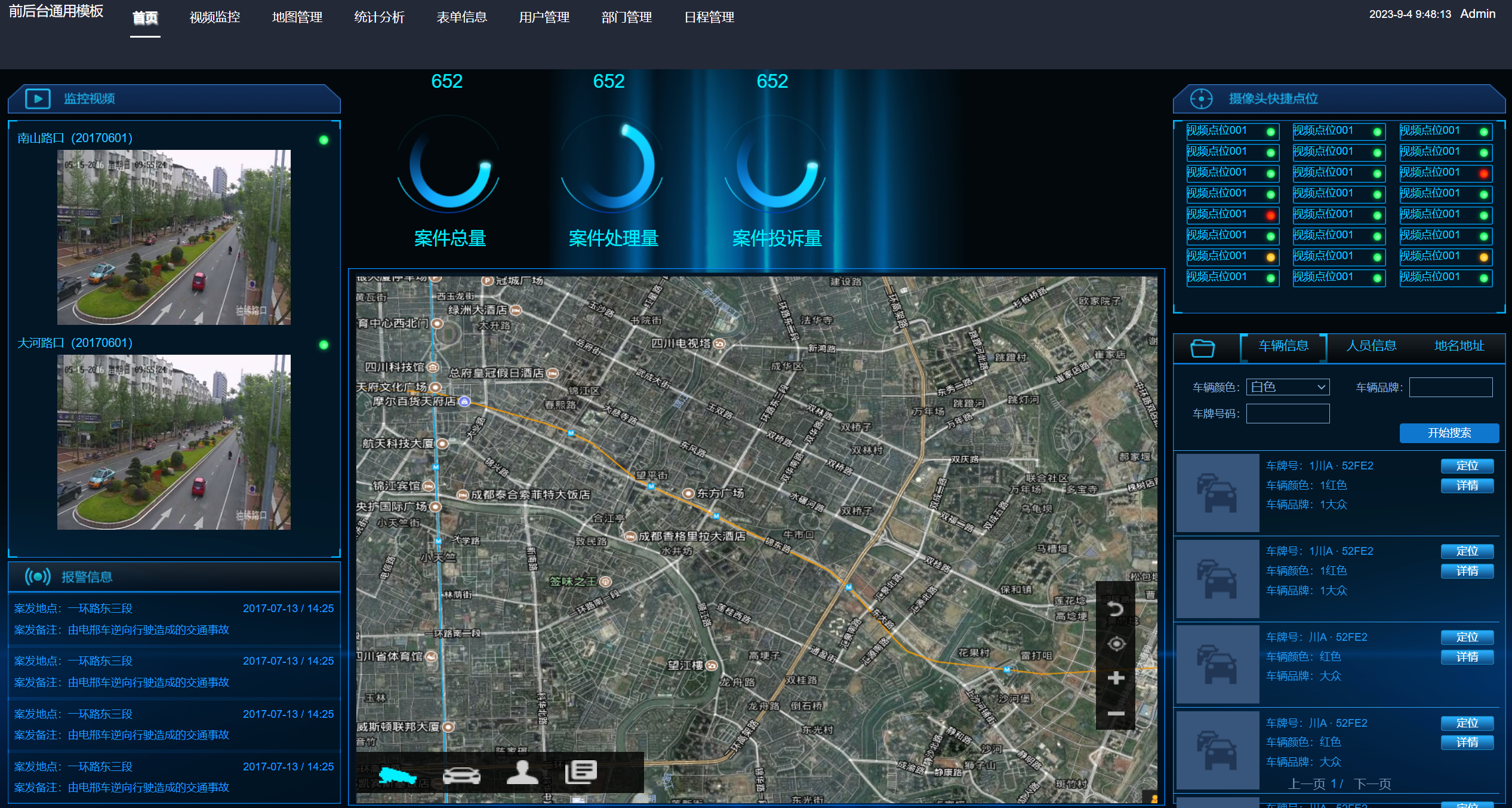Click the 案件投诉量 circular gauge
Screen dimensions: 1512x808
point(775,165)
